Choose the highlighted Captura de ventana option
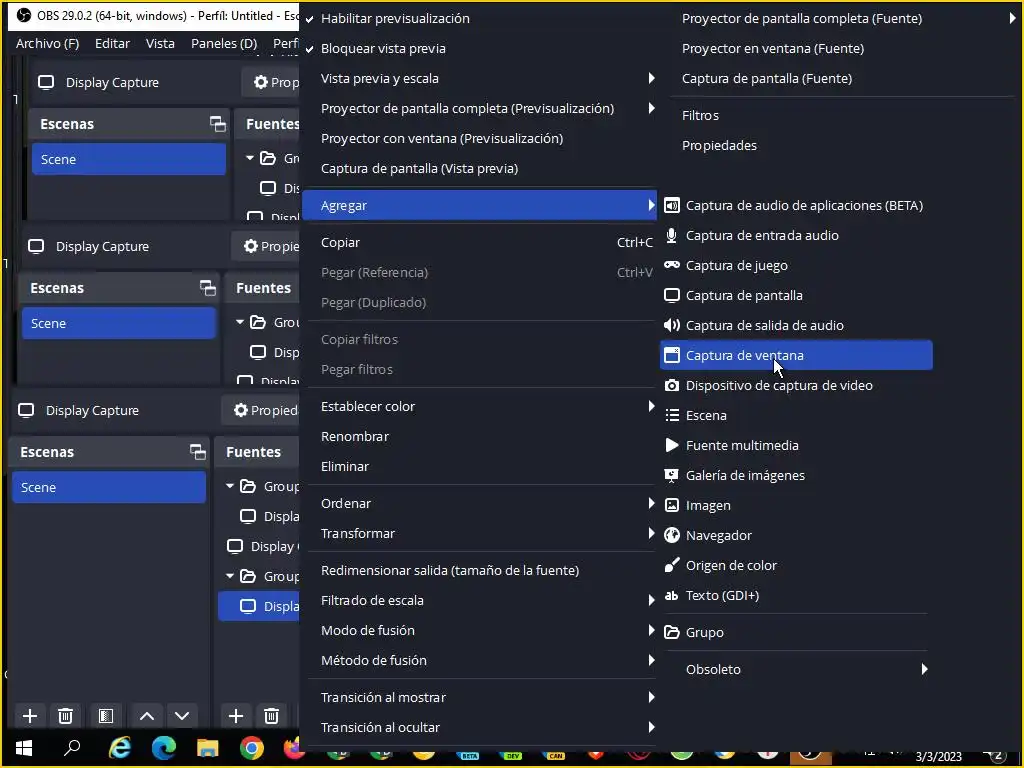This screenshot has width=1024, height=768. pyautogui.click(x=796, y=355)
